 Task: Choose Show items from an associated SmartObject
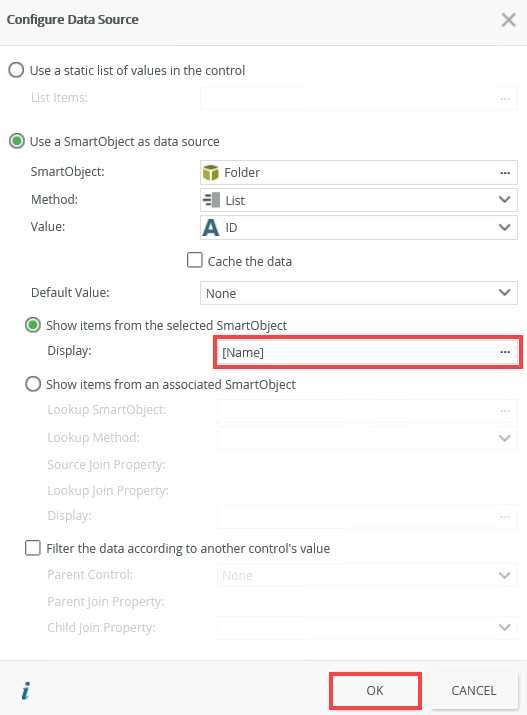[33, 384]
